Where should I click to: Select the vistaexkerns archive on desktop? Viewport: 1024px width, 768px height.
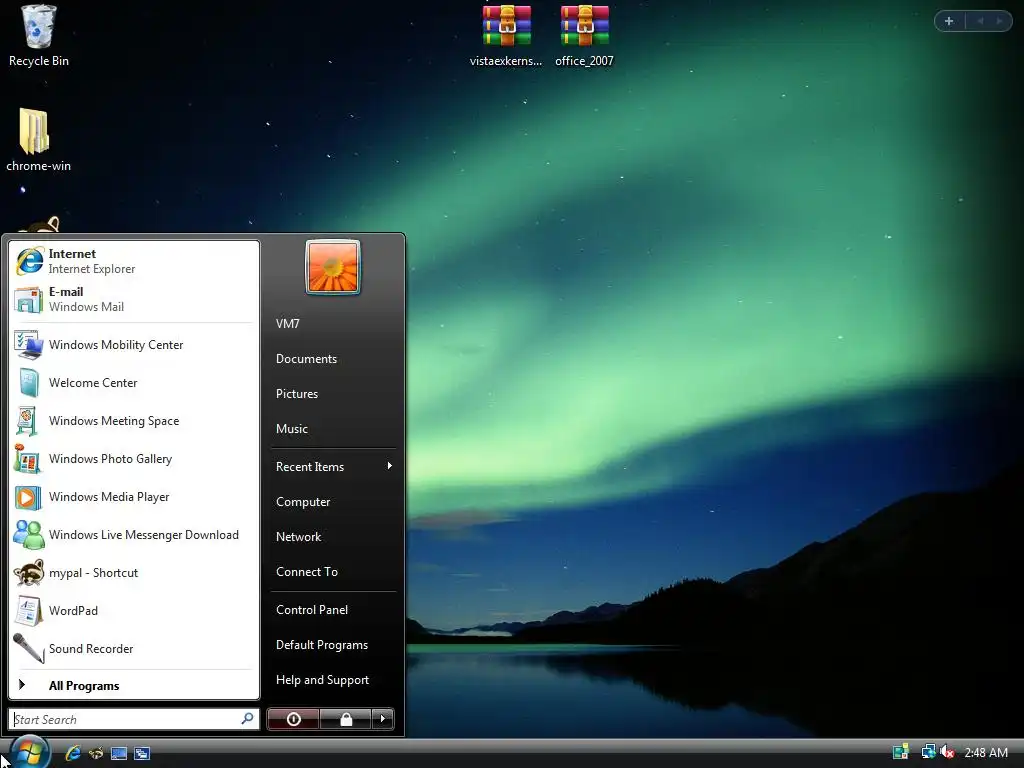(506, 36)
